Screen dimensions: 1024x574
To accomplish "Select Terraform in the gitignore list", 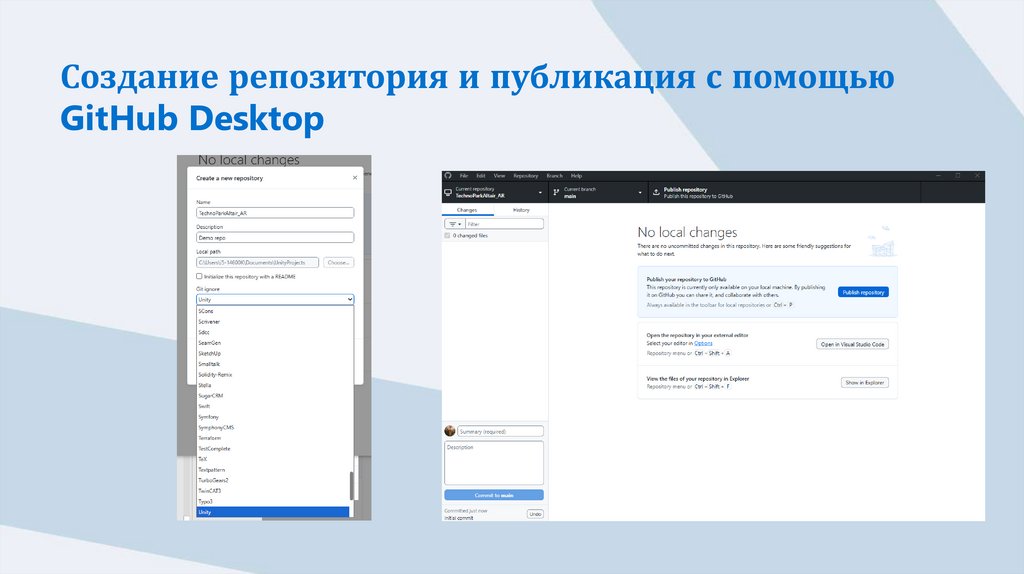I will [273, 438].
